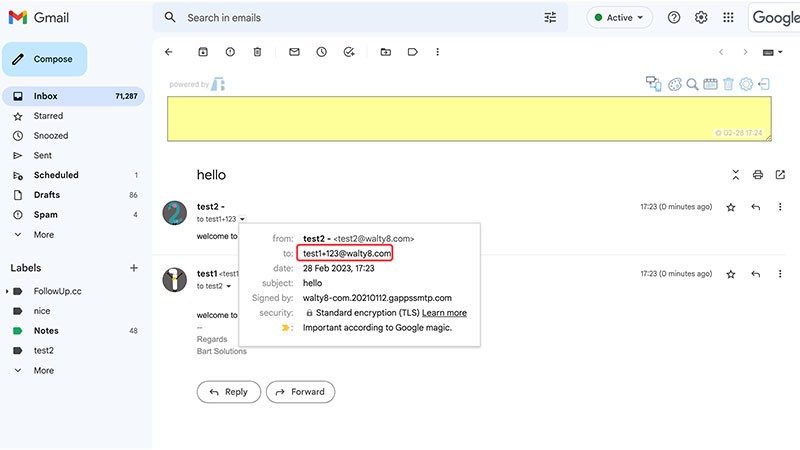Go to the newer conversation arrow

click(x=721, y=52)
